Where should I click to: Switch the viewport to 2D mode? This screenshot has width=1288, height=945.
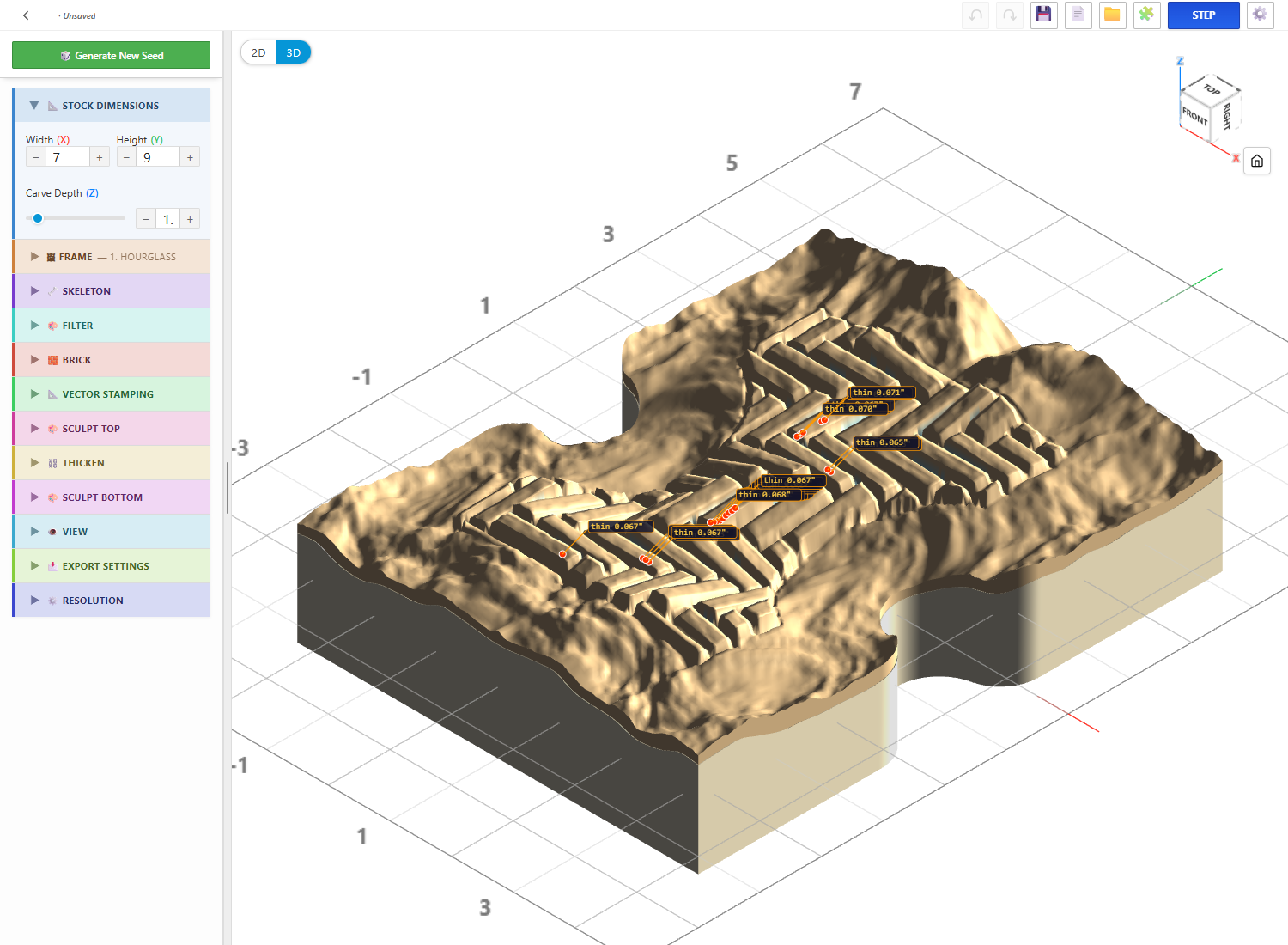pyautogui.click(x=258, y=52)
